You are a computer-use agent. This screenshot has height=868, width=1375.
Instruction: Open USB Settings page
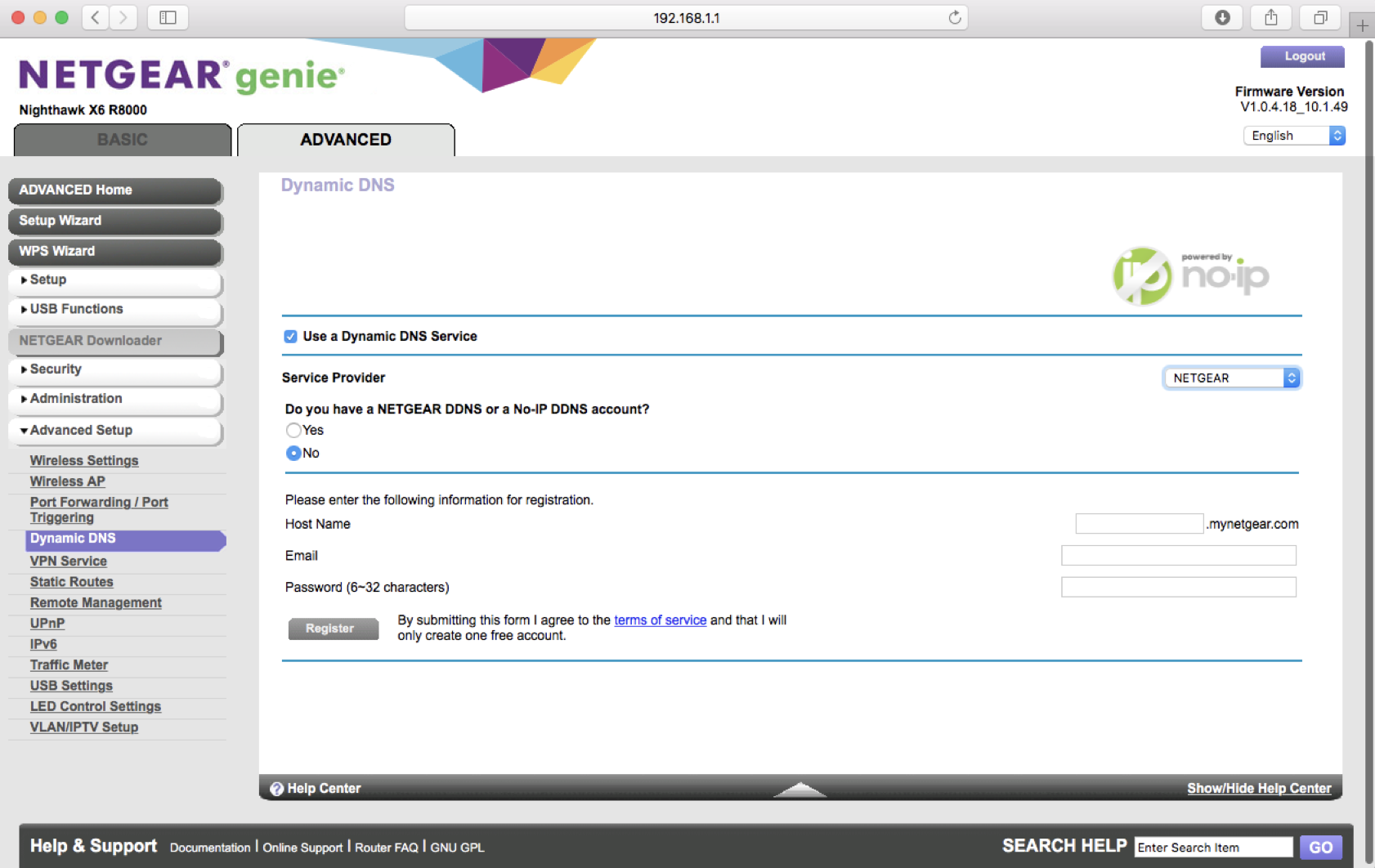coord(71,686)
